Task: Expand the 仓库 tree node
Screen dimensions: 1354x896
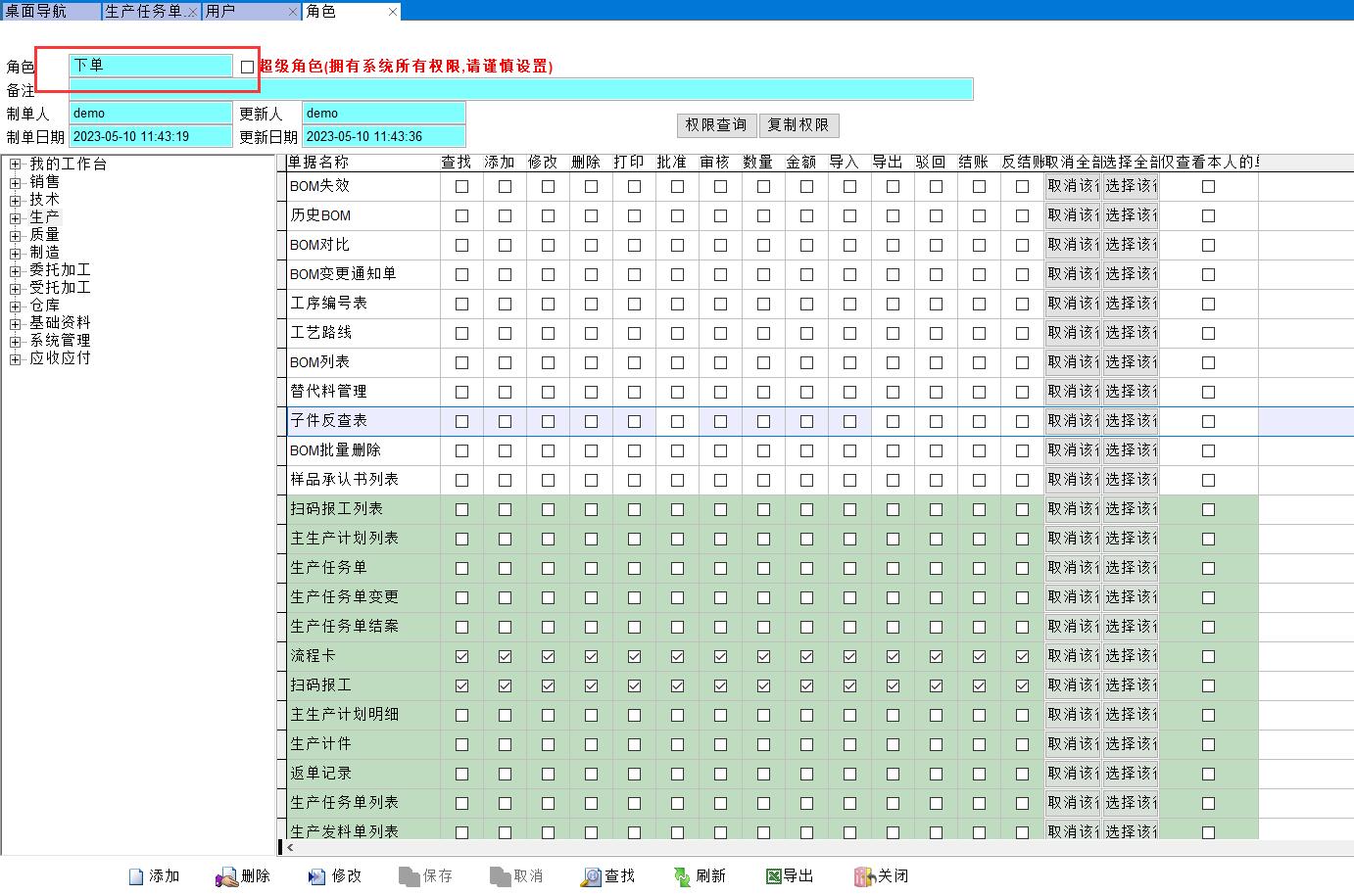Action: tap(15, 306)
